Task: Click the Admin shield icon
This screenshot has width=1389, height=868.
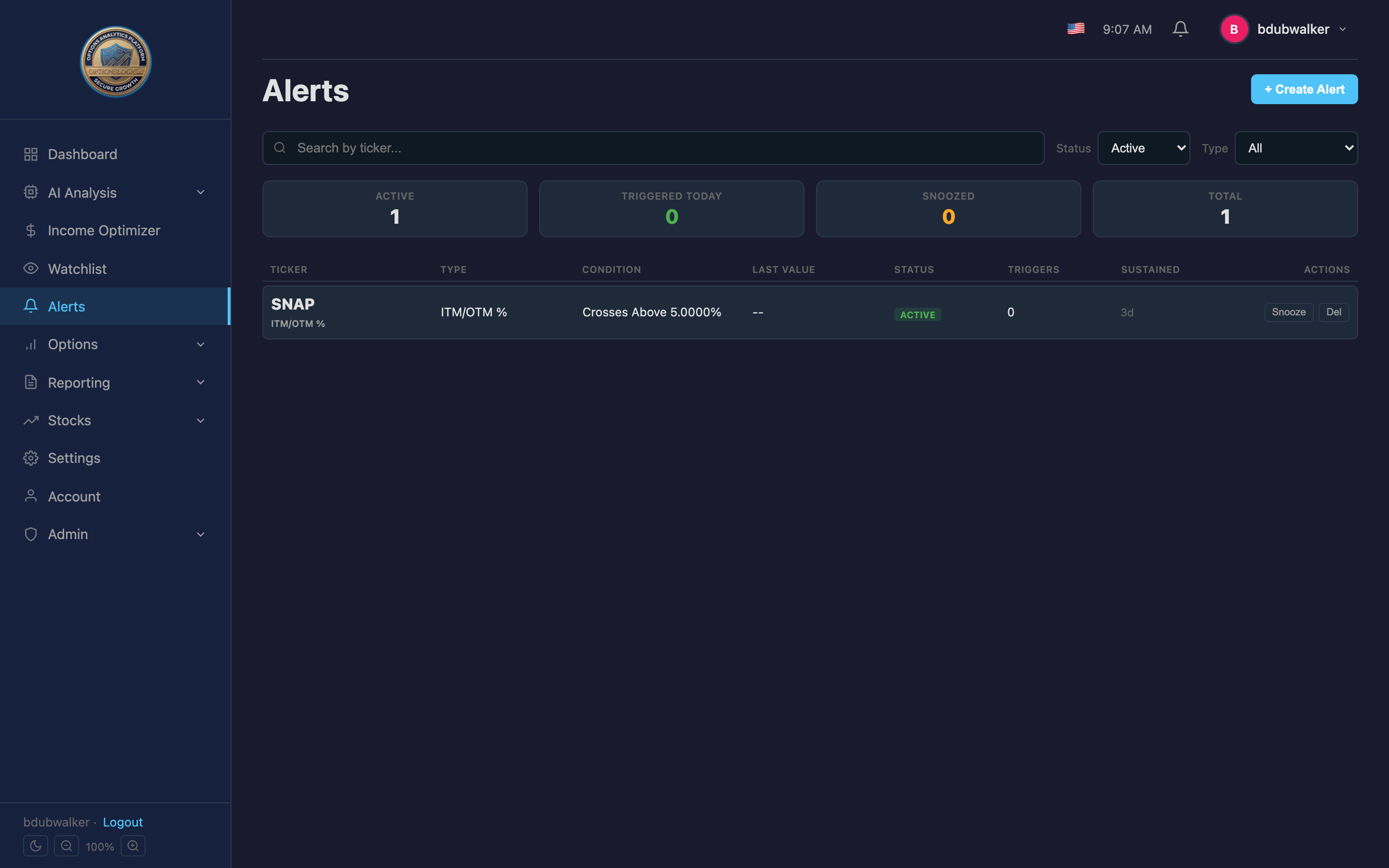Action: (x=31, y=534)
